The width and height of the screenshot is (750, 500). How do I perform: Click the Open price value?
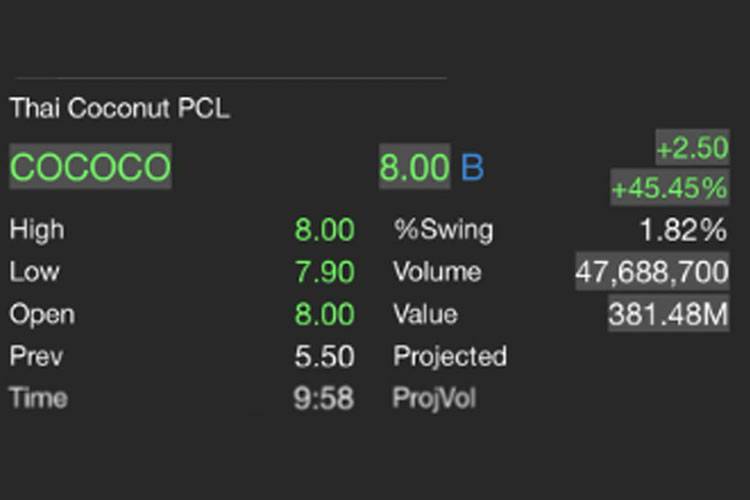[324, 314]
